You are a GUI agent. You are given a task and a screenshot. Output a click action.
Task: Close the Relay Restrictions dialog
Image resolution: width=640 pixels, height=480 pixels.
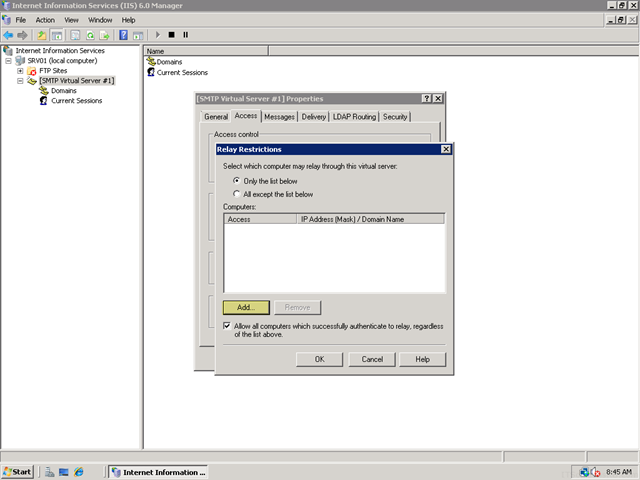pyautogui.click(x=446, y=149)
